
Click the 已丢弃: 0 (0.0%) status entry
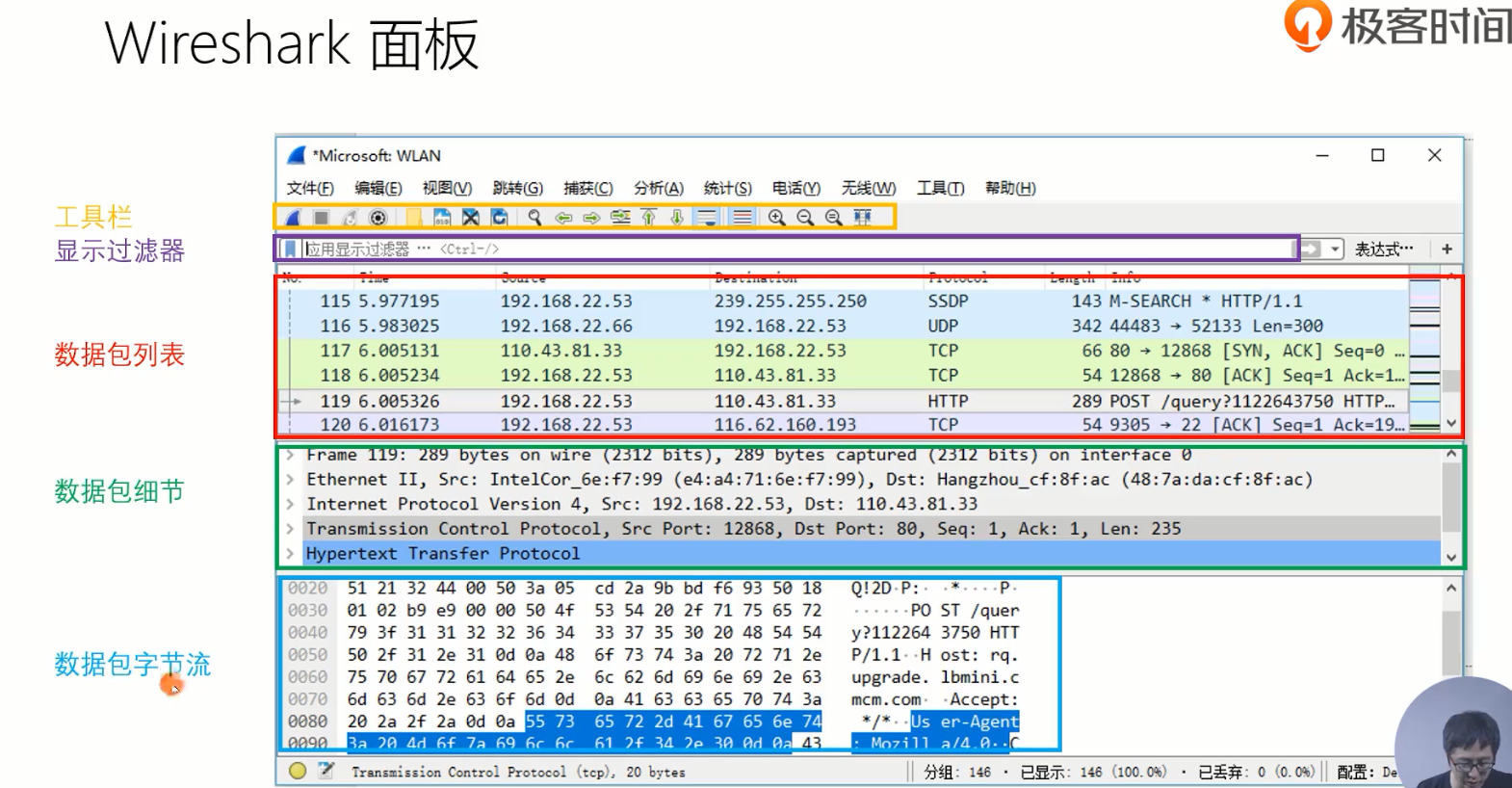click(x=1256, y=772)
